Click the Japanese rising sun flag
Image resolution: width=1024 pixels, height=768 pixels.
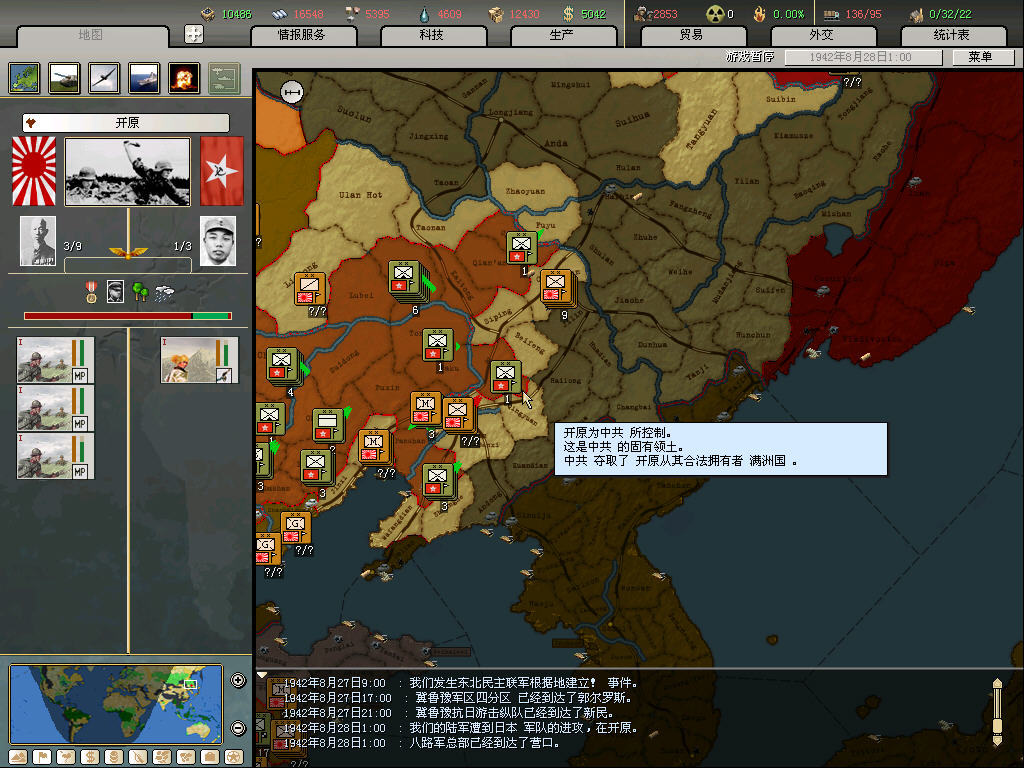(x=34, y=171)
